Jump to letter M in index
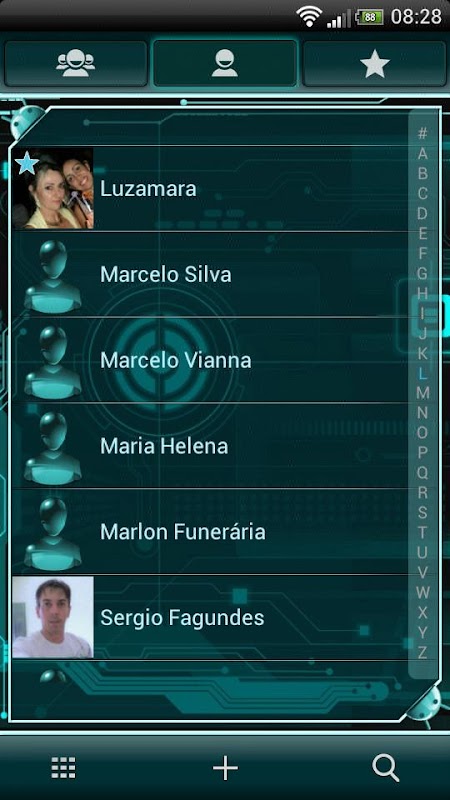 point(422,393)
